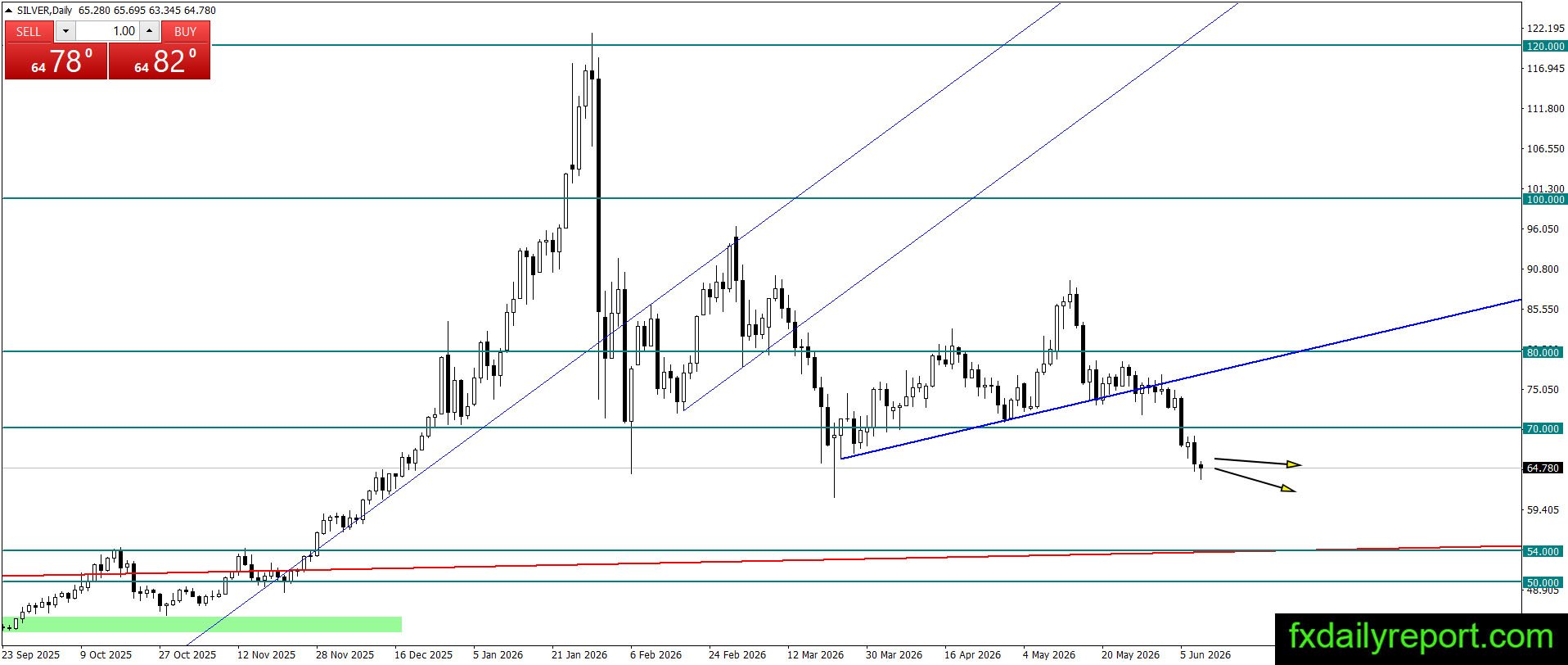Click the 64 78 sell price tile
The width and height of the screenshot is (1568, 665).
coord(56,61)
